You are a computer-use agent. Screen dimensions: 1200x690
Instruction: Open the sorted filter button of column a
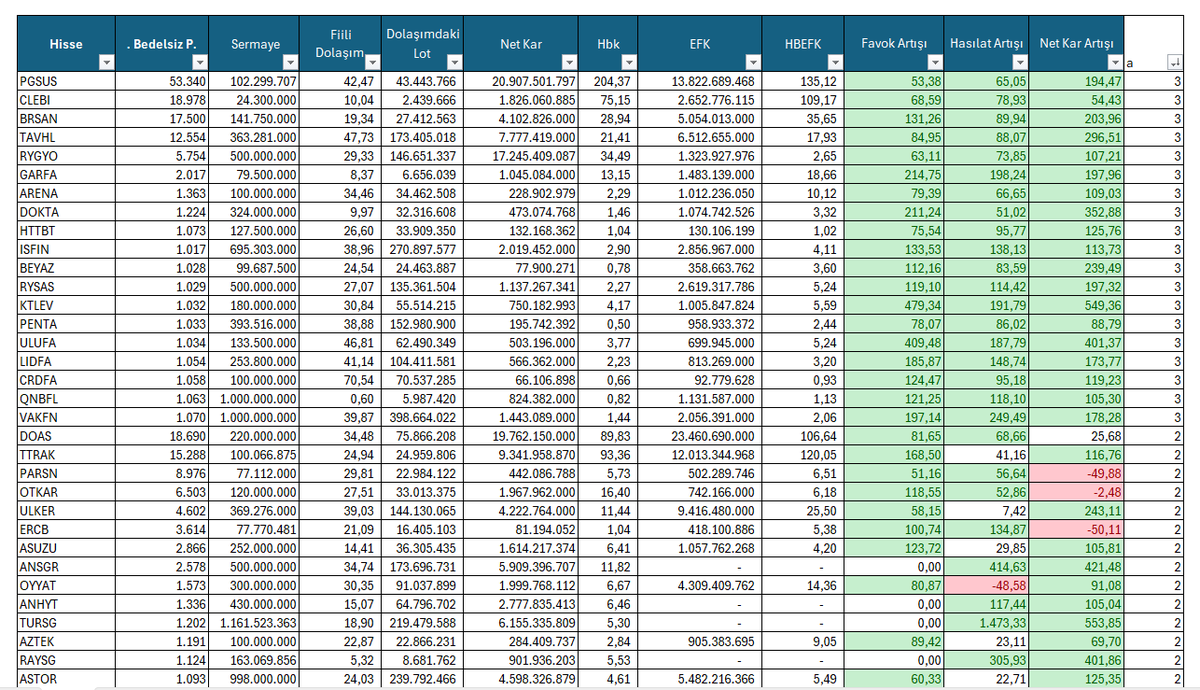pos(1174,64)
